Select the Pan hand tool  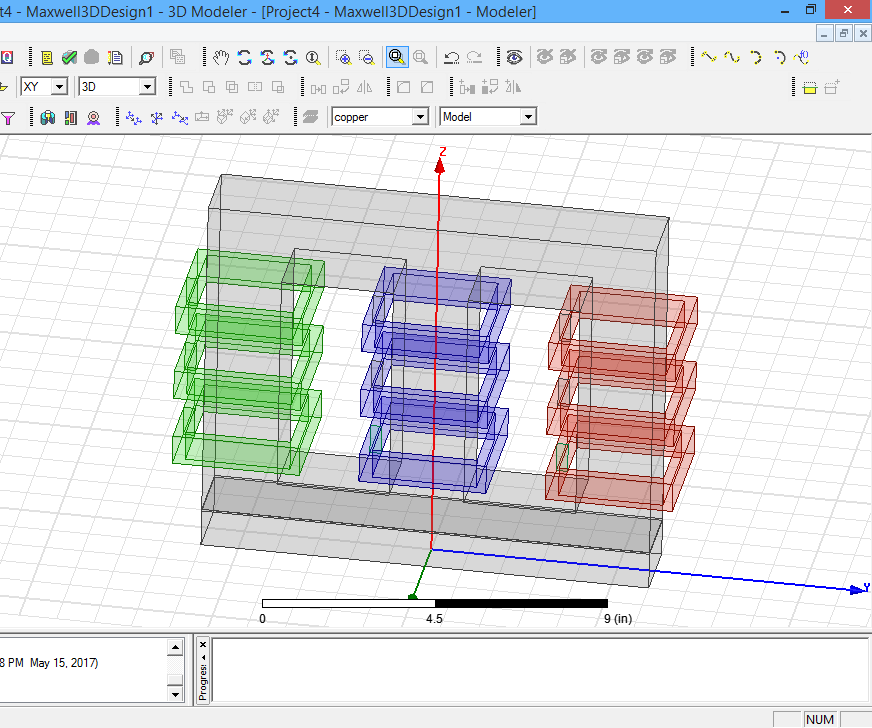tap(221, 57)
